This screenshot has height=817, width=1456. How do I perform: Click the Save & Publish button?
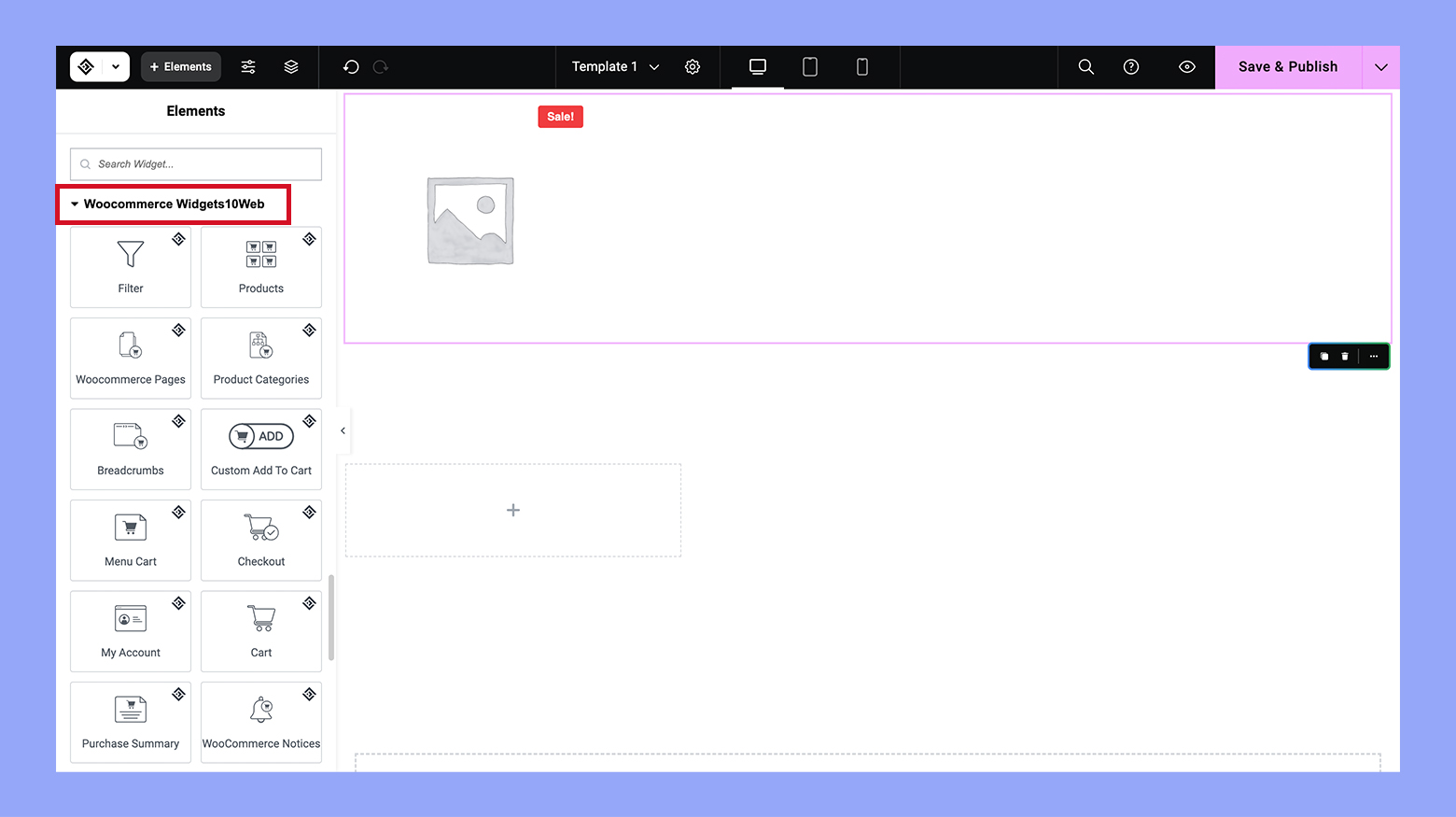[1287, 66]
